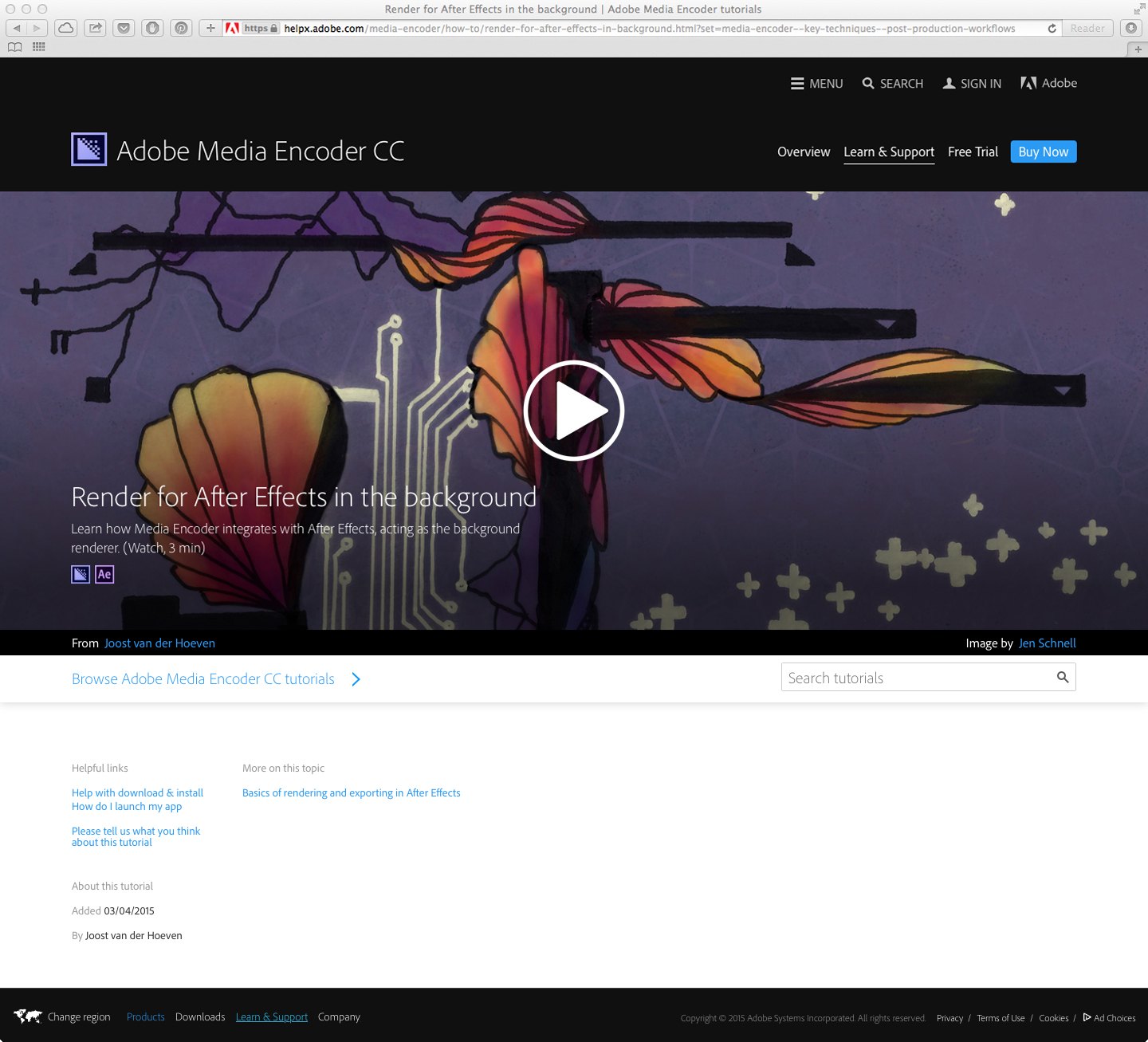Click the date 03/04/2015
The height and width of the screenshot is (1042, 1148).
pos(129,911)
